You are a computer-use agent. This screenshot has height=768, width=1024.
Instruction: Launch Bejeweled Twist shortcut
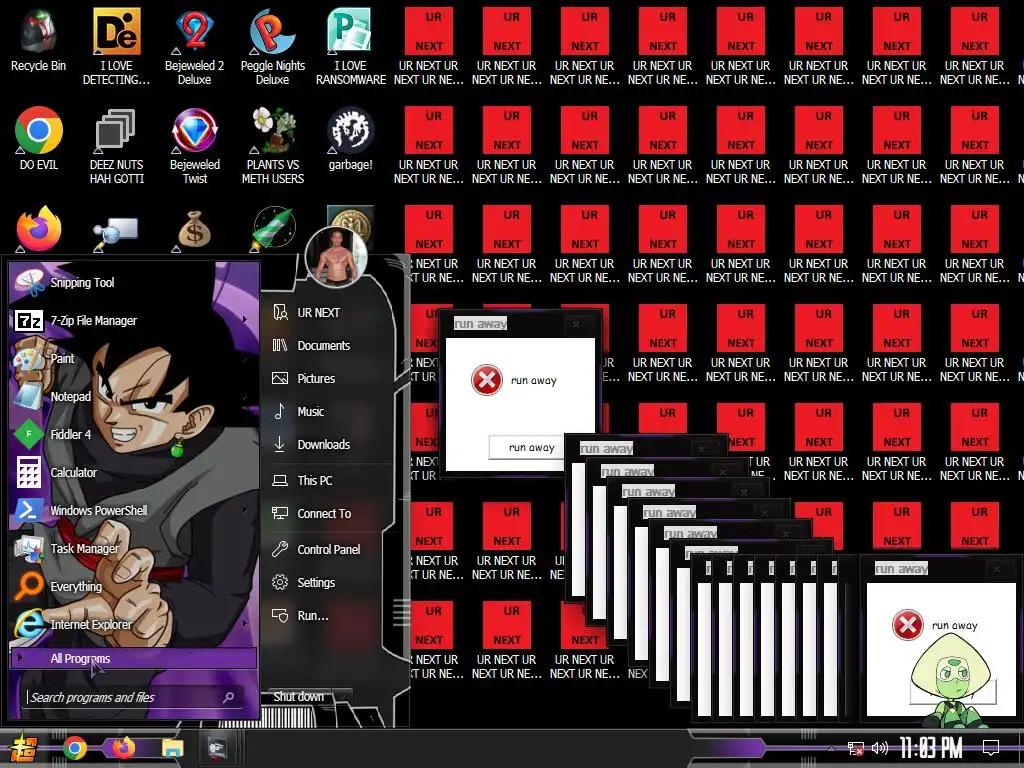195,146
